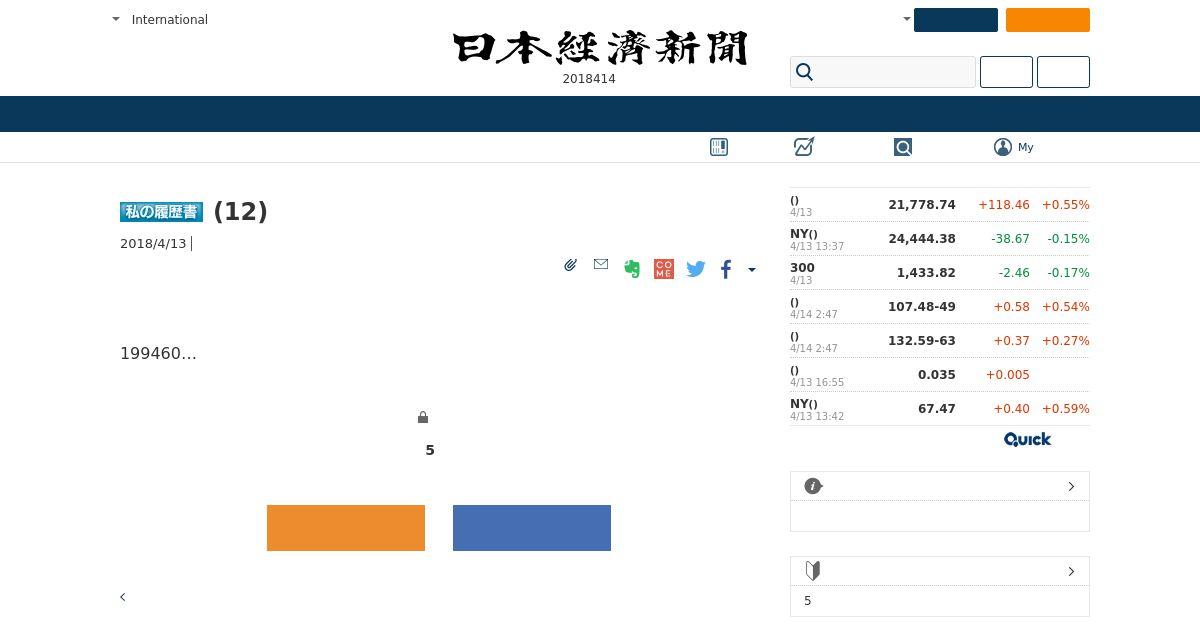Select the bond yield value 0.035
Viewport: 1200px width, 630px height.
(937, 375)
